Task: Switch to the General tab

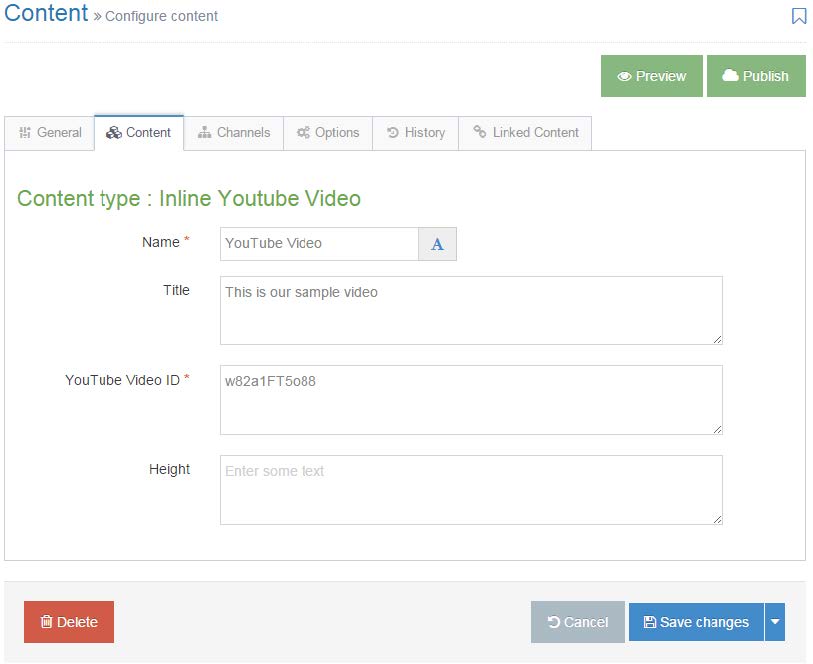Action: (50, 133)
